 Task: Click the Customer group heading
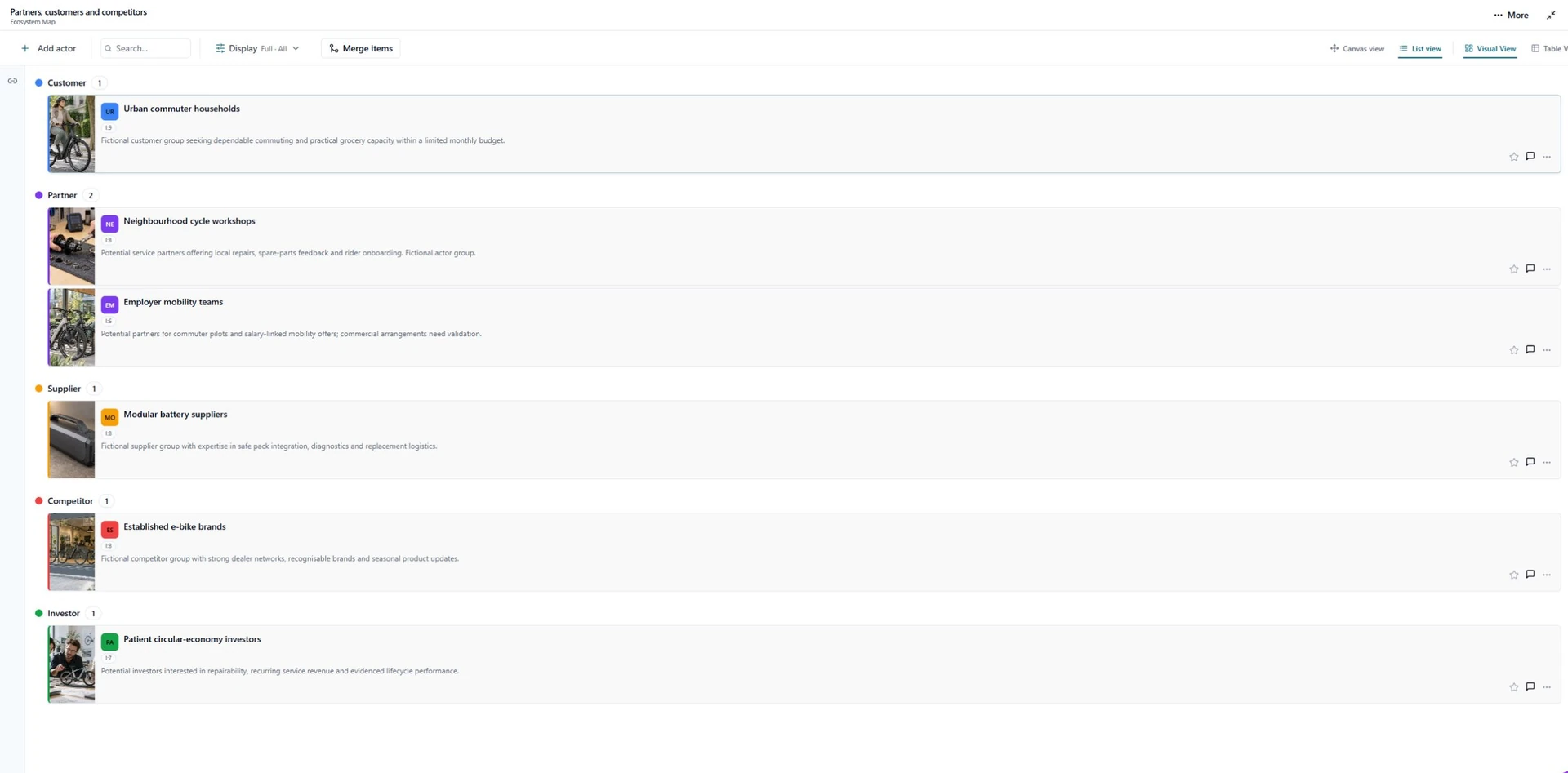[x=66, y=82]
